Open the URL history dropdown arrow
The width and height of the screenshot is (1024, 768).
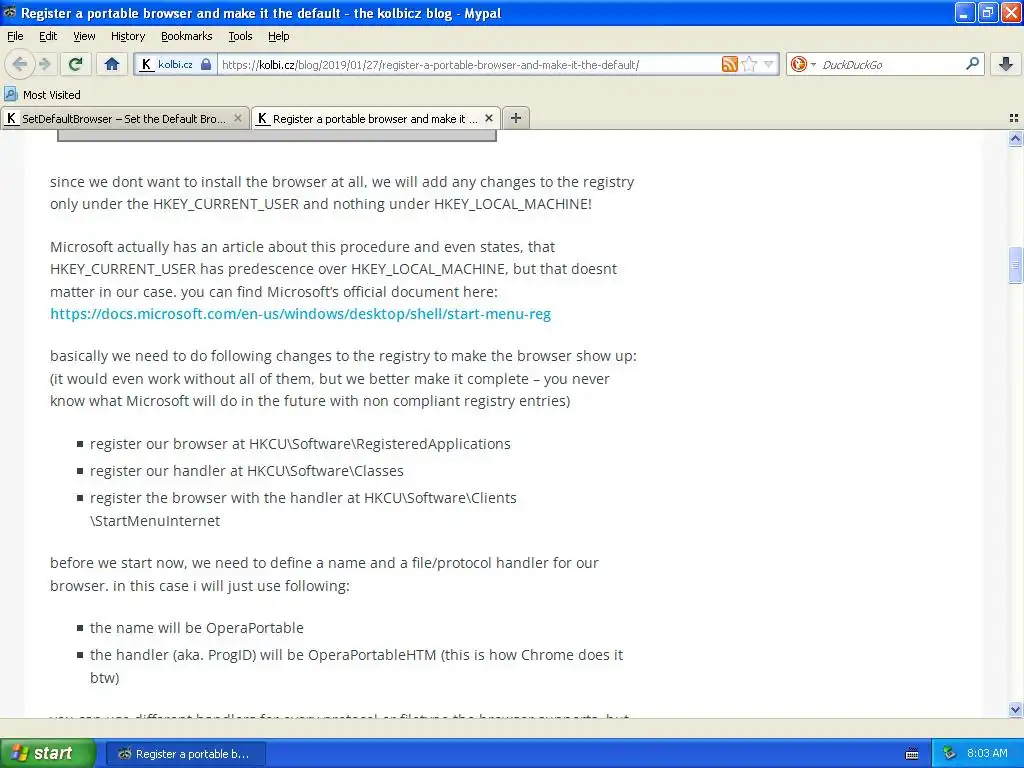pyautogui.click(x=769, y=64)
